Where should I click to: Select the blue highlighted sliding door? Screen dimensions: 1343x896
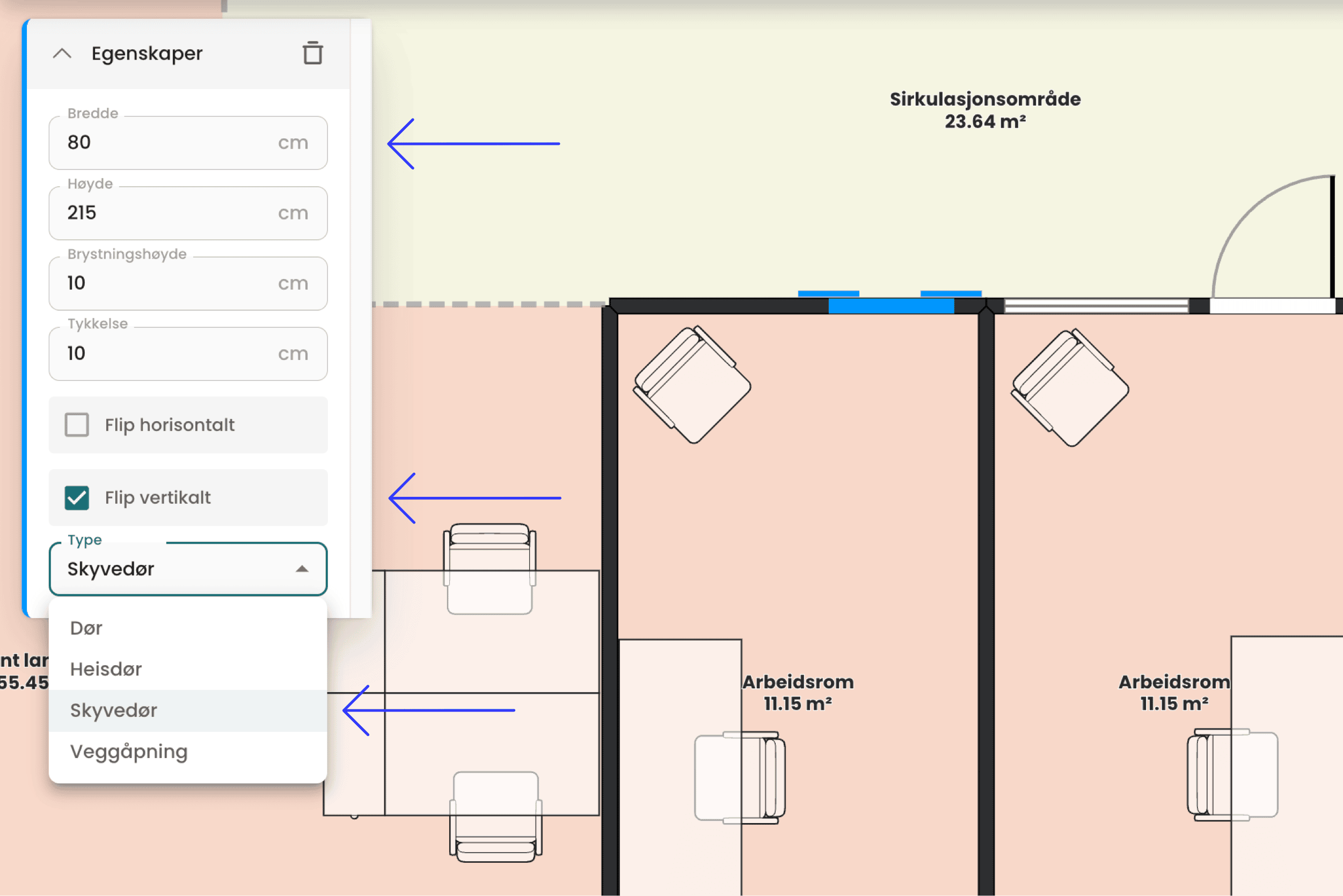[x=891, y=306]
